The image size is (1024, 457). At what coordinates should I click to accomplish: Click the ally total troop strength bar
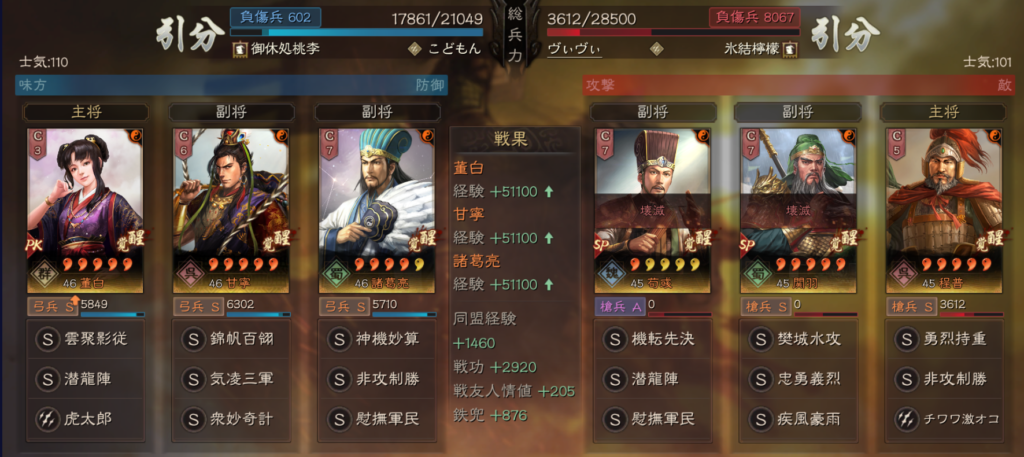(x=357, y=32)
